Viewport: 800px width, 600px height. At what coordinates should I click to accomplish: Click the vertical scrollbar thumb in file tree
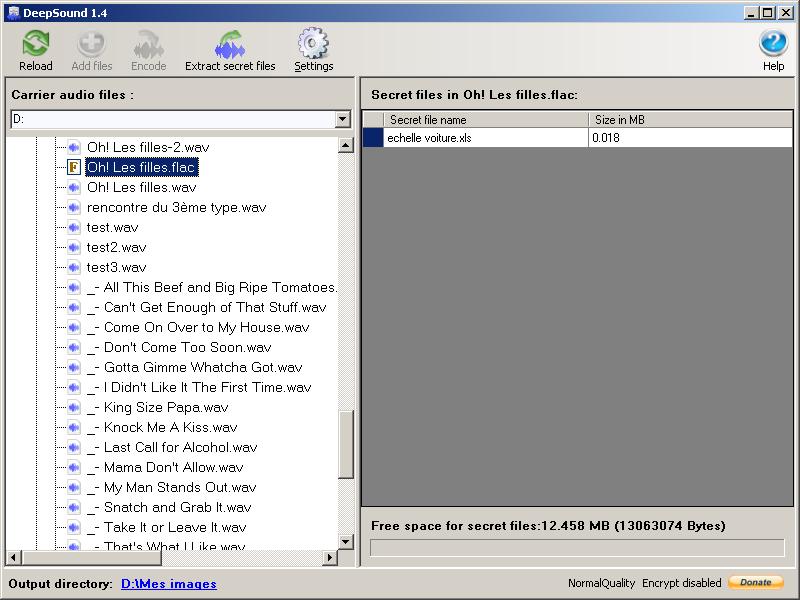[346, 444]
